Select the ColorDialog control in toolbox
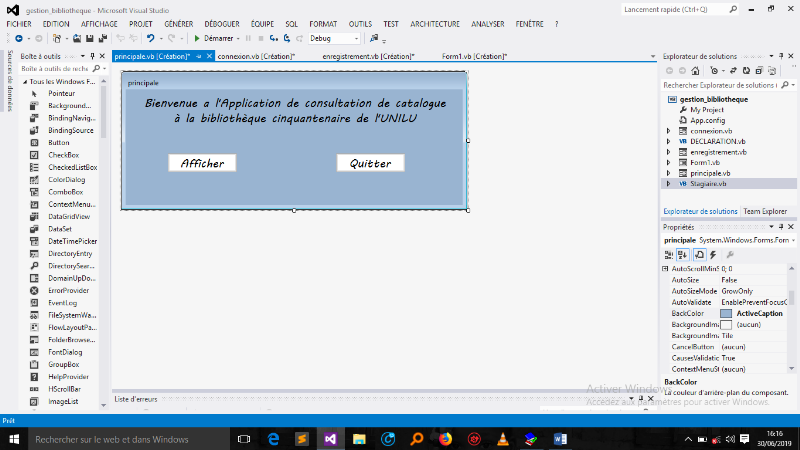Image resolution: width=800 pixels, height=450 pixels. coord(66,180)
